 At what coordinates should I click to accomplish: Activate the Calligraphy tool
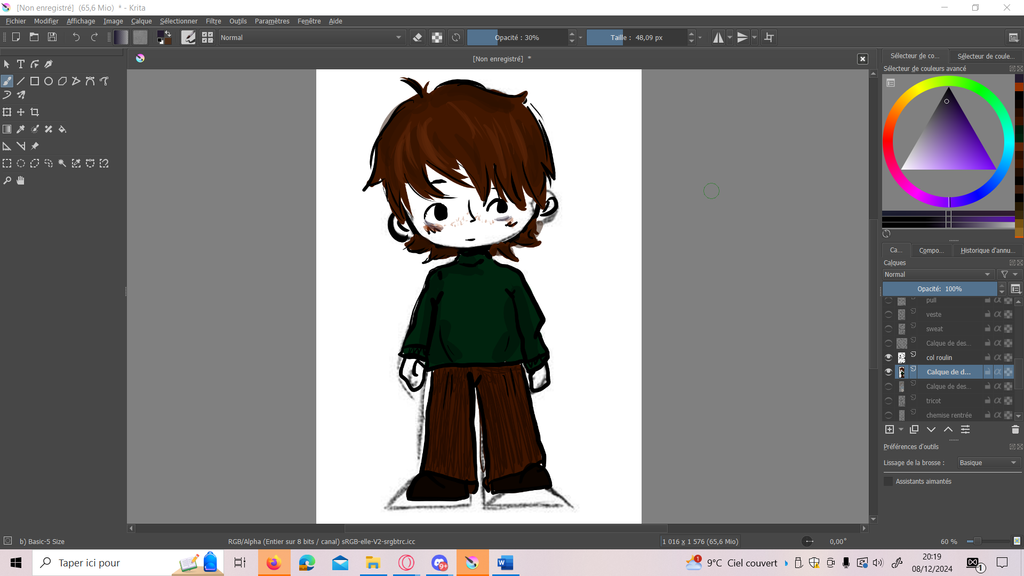point(48,64)
